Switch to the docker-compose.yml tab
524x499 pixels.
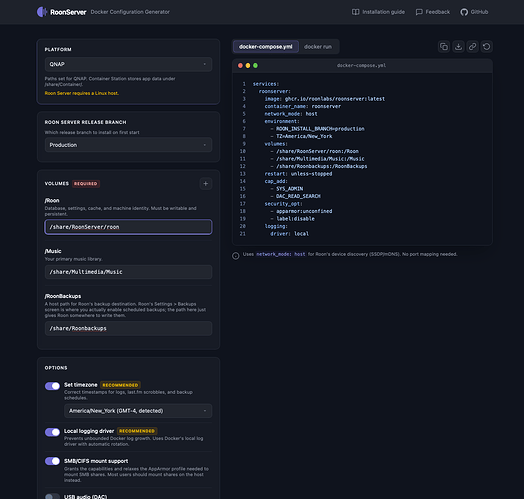(x=266, y=47)
